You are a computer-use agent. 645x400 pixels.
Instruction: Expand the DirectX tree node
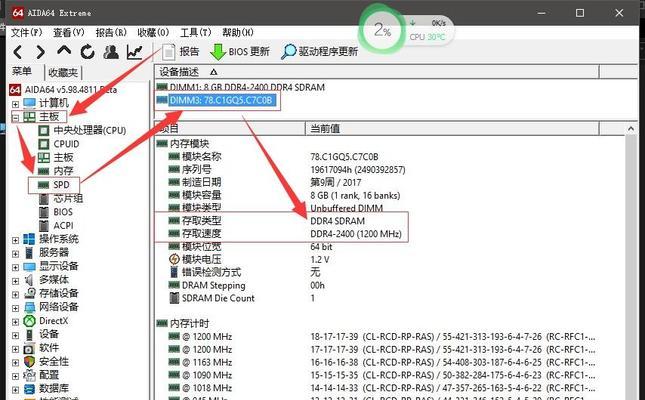click(x=15, y=321)
